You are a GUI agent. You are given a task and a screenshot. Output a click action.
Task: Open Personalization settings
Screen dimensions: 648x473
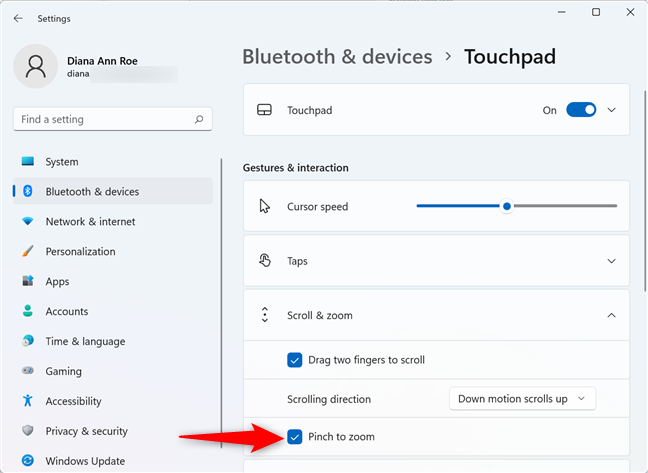pyautogui.click(x=113, y=251)
